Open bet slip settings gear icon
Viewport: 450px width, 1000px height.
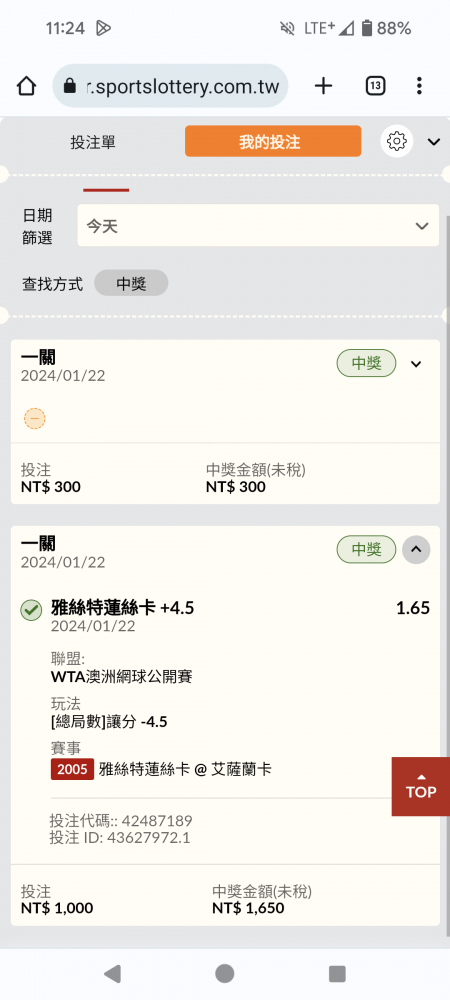396,141
